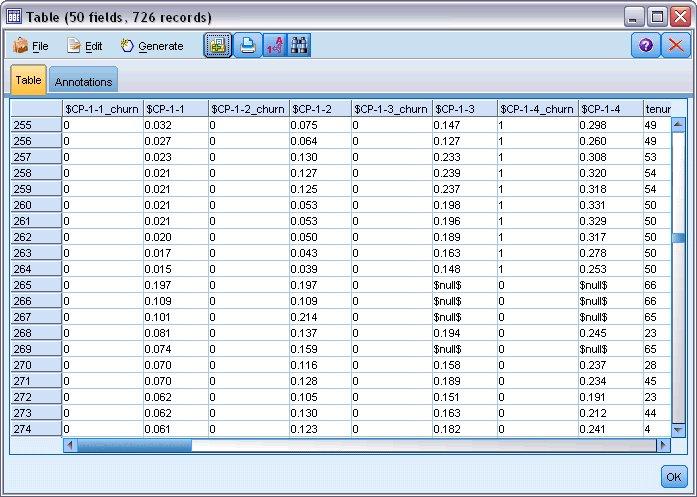Click the tenure column header
Image resolution: width=697 pixels, height=497 pixels.
[x=657, y=109]
